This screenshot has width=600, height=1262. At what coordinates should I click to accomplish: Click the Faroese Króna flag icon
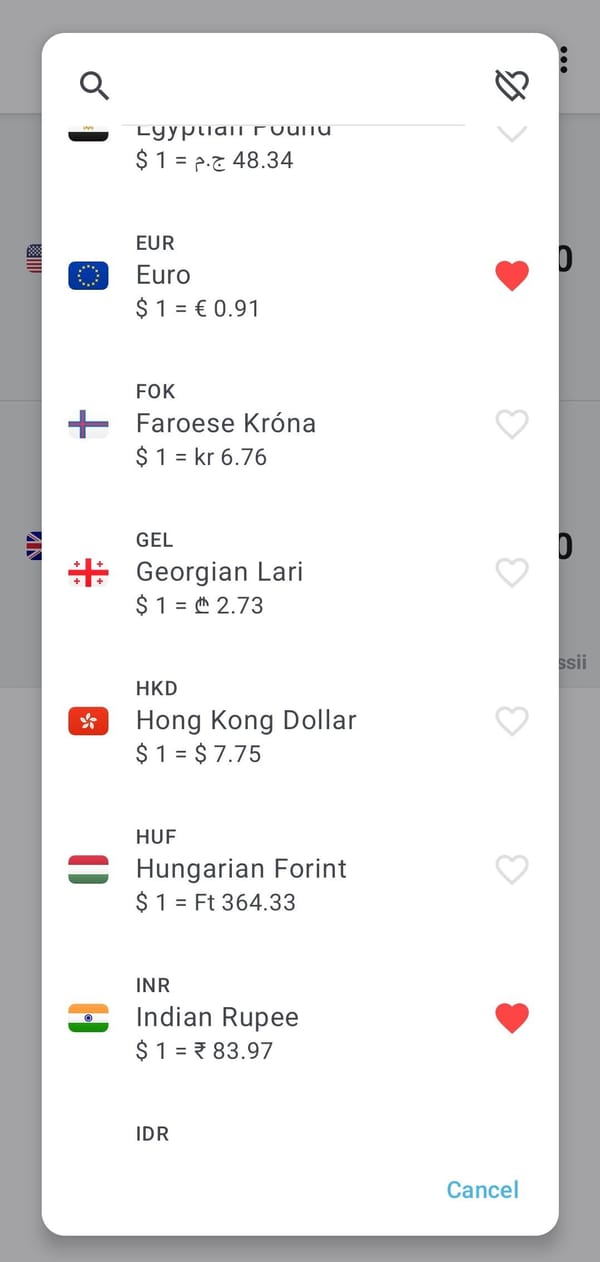(x=87, y=423)
